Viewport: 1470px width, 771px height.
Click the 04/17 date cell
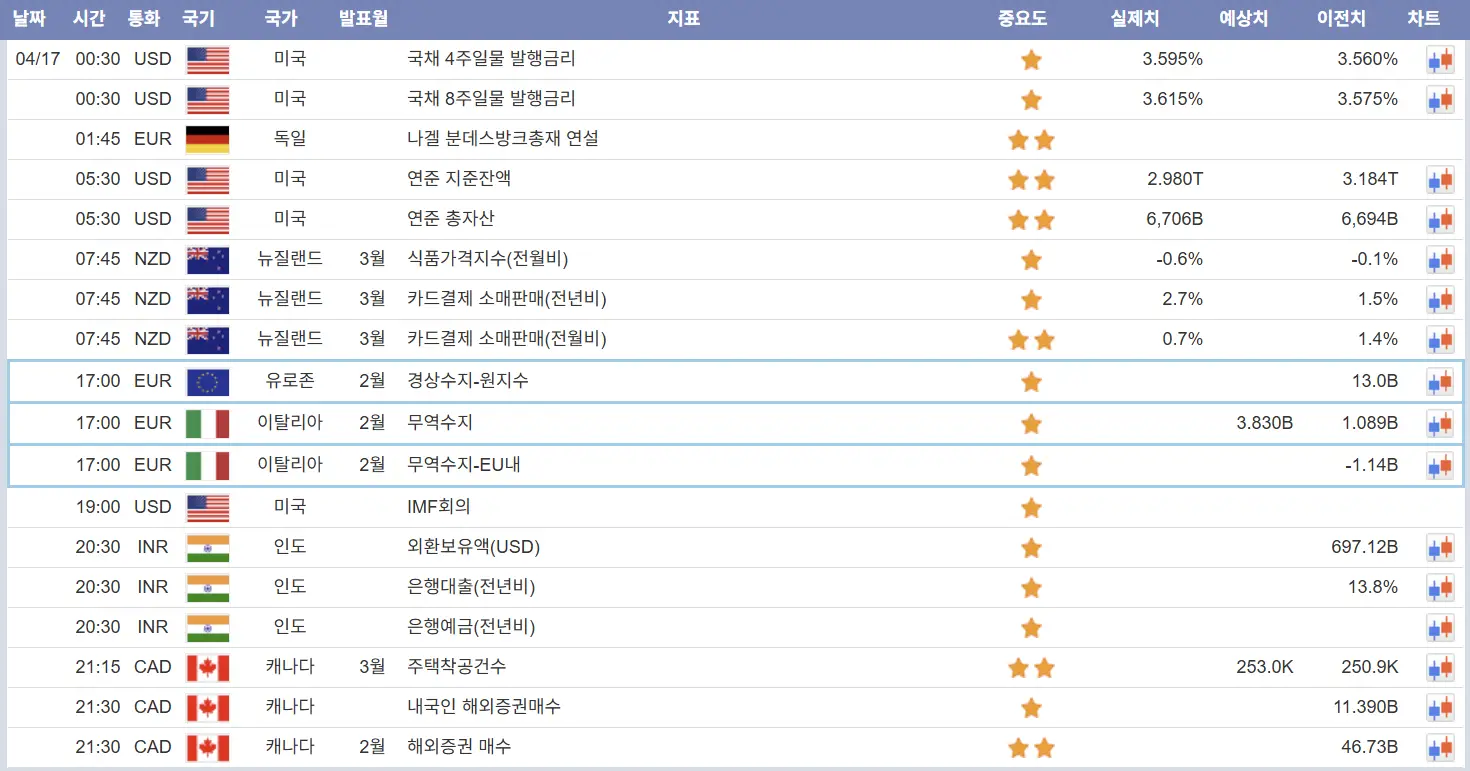click(38, 59)
